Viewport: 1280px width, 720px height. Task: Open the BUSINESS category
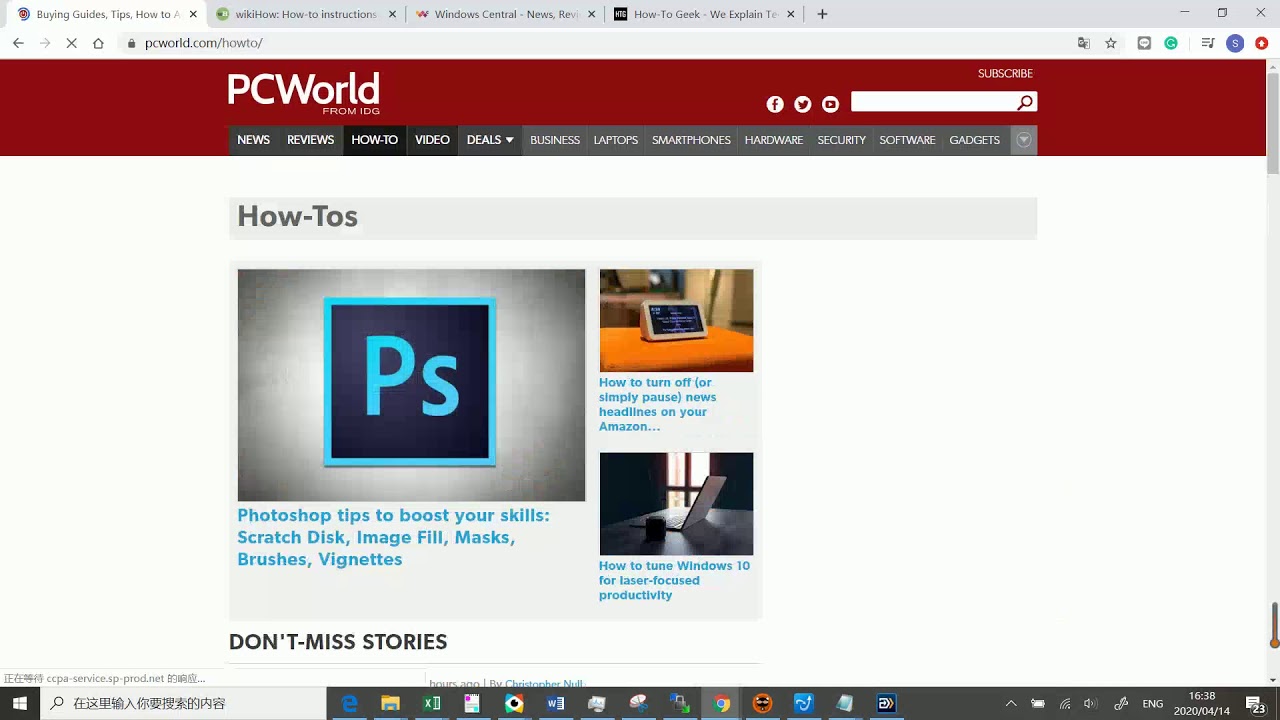pos(555,140)
